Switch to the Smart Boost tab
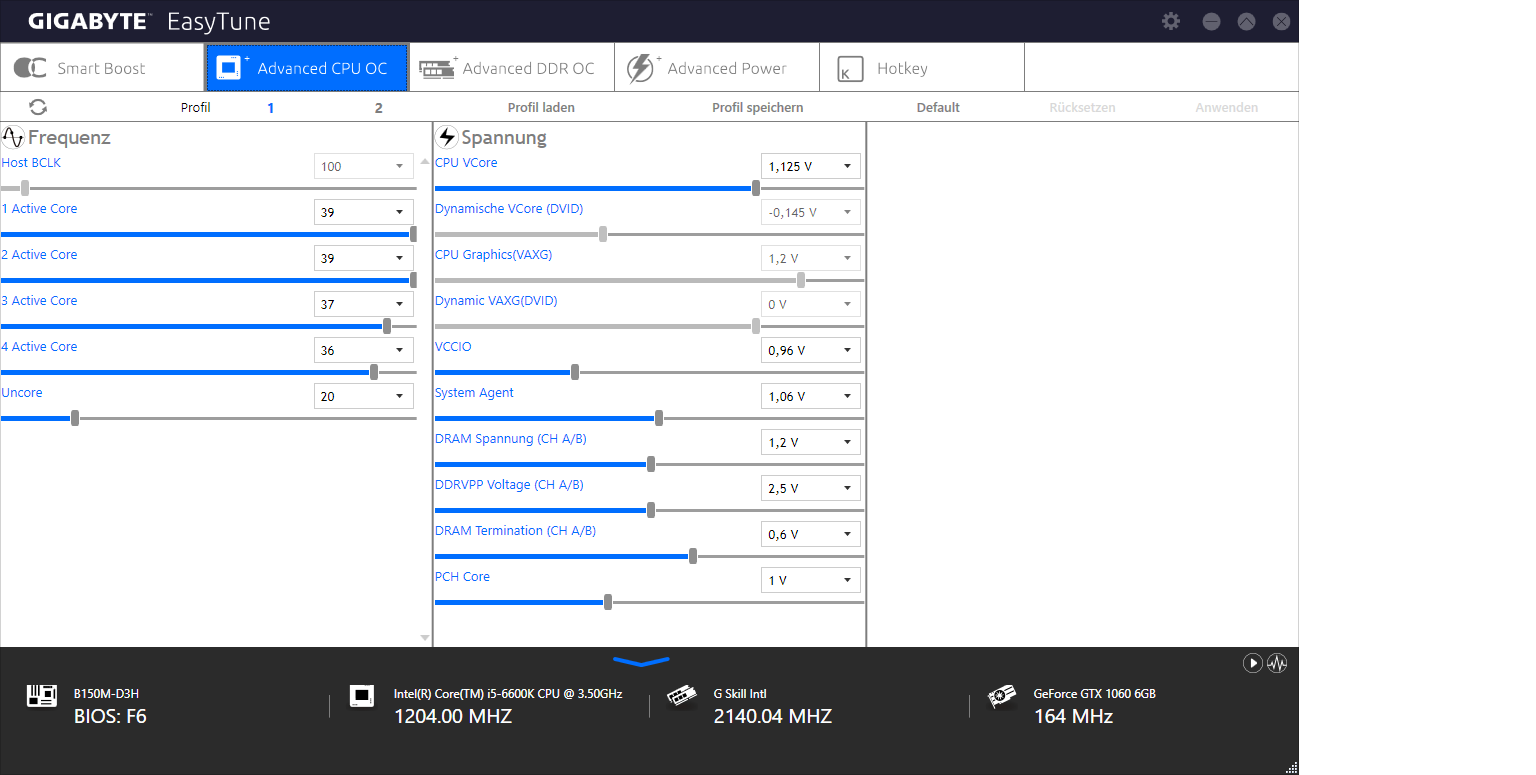 pos(102,68)
